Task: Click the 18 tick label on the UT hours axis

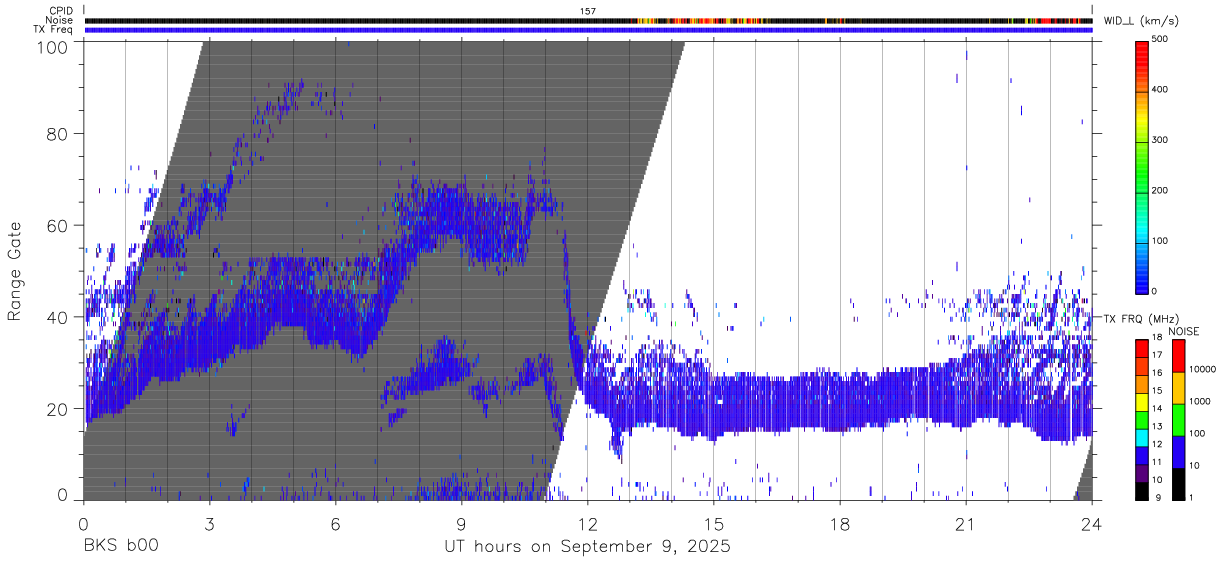Action: click(x=840, y=525)
